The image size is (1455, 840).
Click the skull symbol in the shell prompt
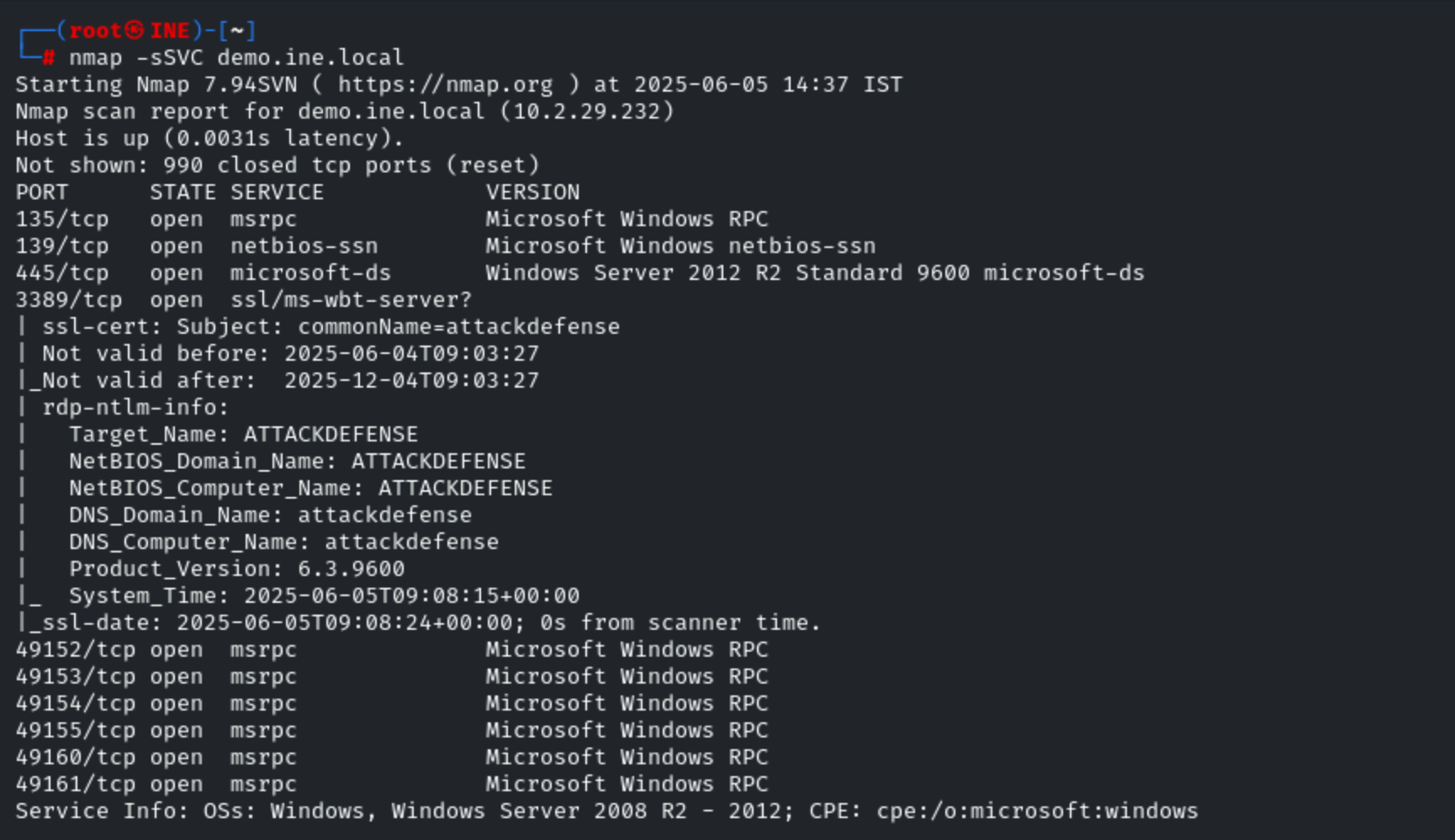pos(135,31)
